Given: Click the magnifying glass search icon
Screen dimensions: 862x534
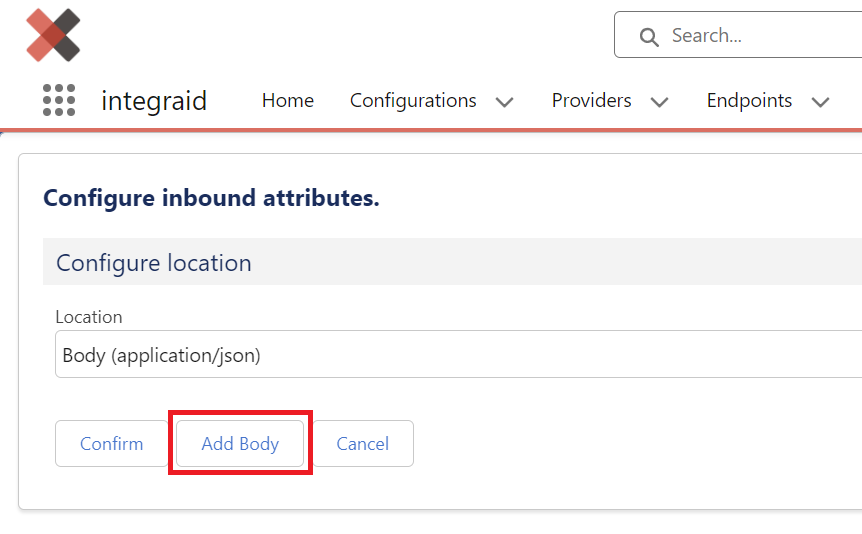Looking at the screenshot, I should (649, 37).
